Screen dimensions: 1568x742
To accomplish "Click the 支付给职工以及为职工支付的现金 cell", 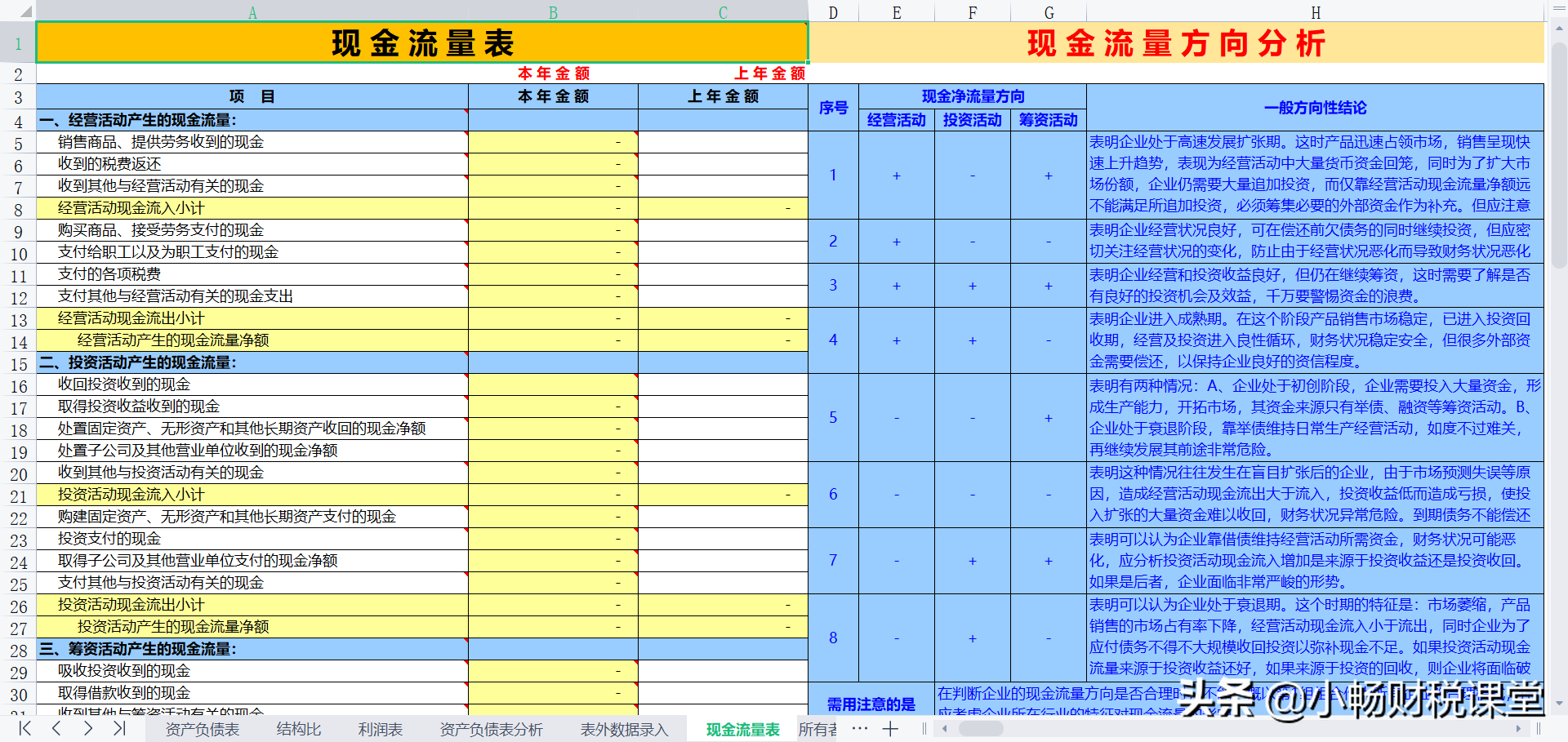I will 252,252.
